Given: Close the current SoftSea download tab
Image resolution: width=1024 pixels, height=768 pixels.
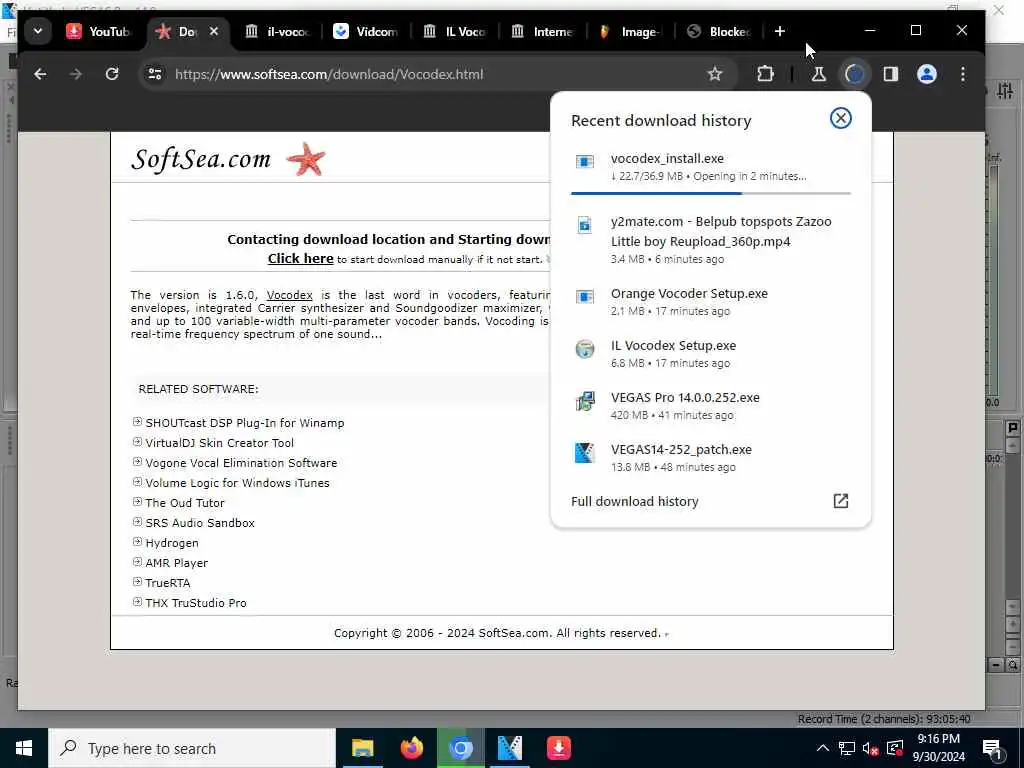Looking at the screenshot, I should click(214, 31).
